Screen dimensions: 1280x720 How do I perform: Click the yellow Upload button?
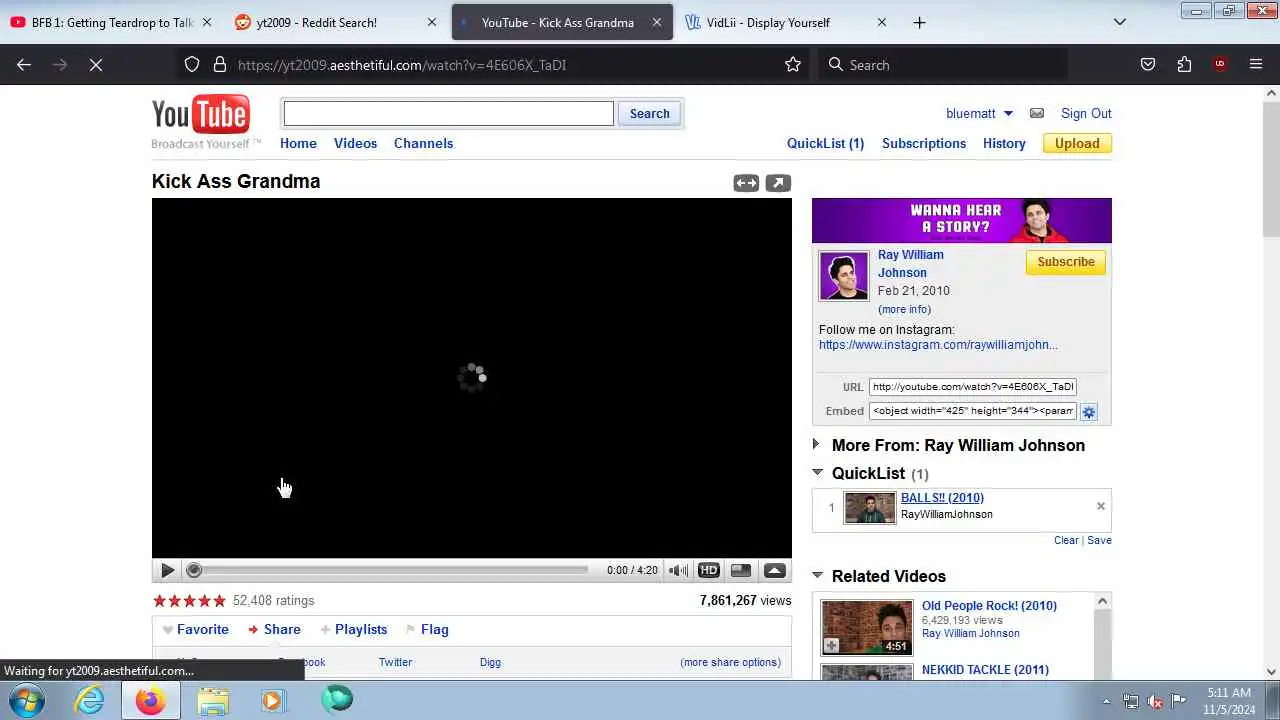coord(1077,143)
